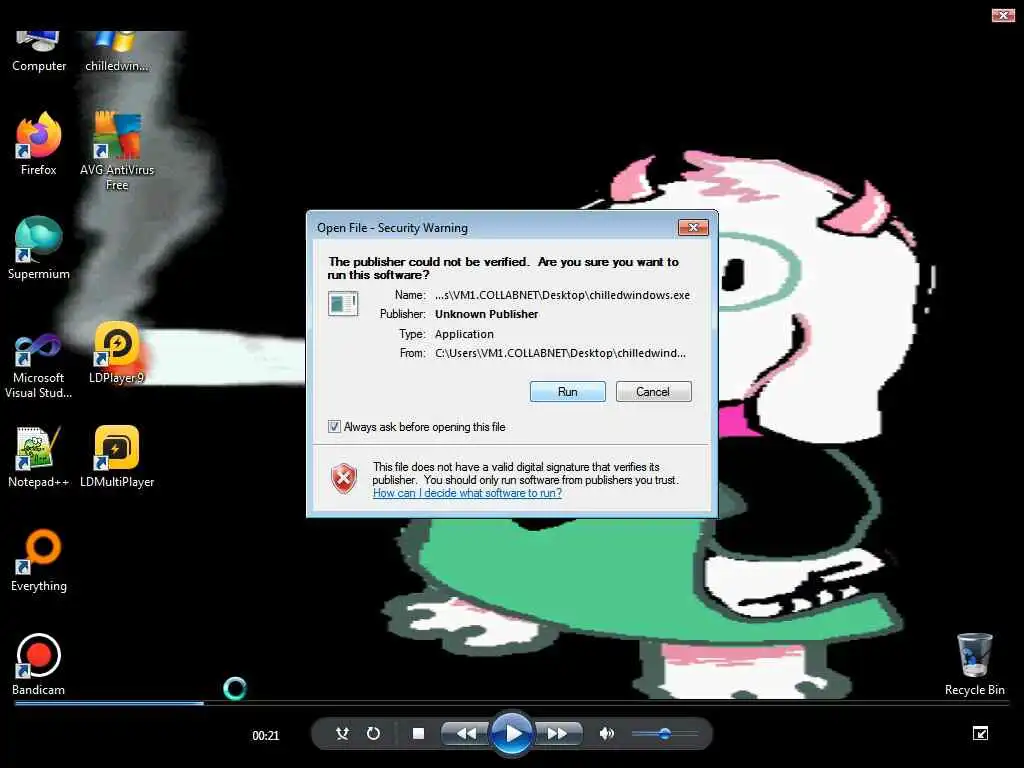The height and width of the screenshot is (768, 1024).
Task: Click the Run button in Security Warning
Action: coord(568,392)
